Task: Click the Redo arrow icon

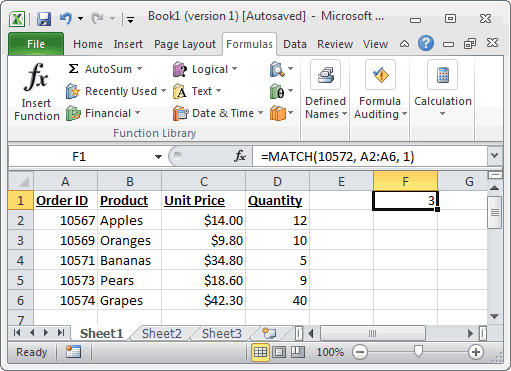Action: click(97, 18)
